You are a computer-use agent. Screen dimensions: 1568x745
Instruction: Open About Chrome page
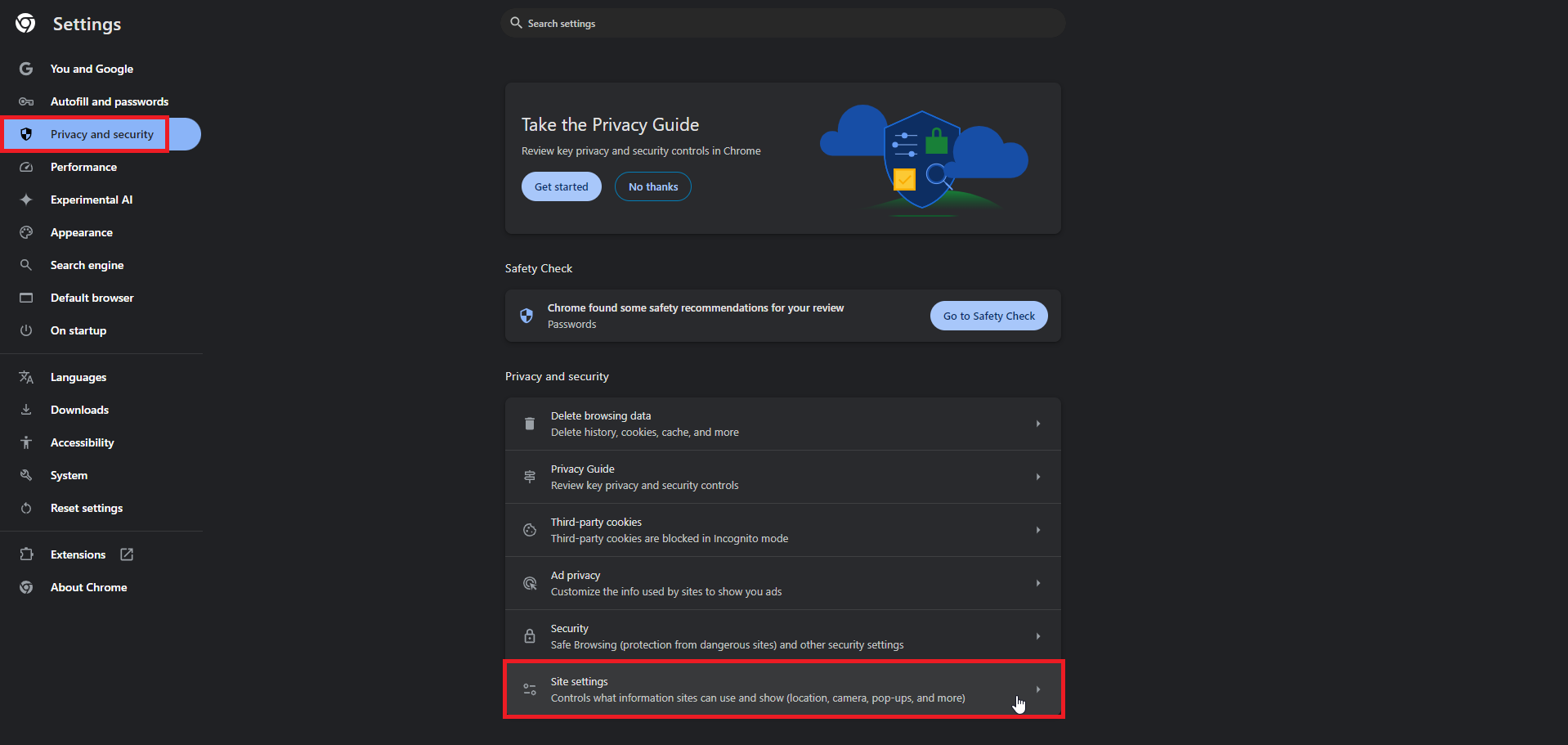(88, 587)
